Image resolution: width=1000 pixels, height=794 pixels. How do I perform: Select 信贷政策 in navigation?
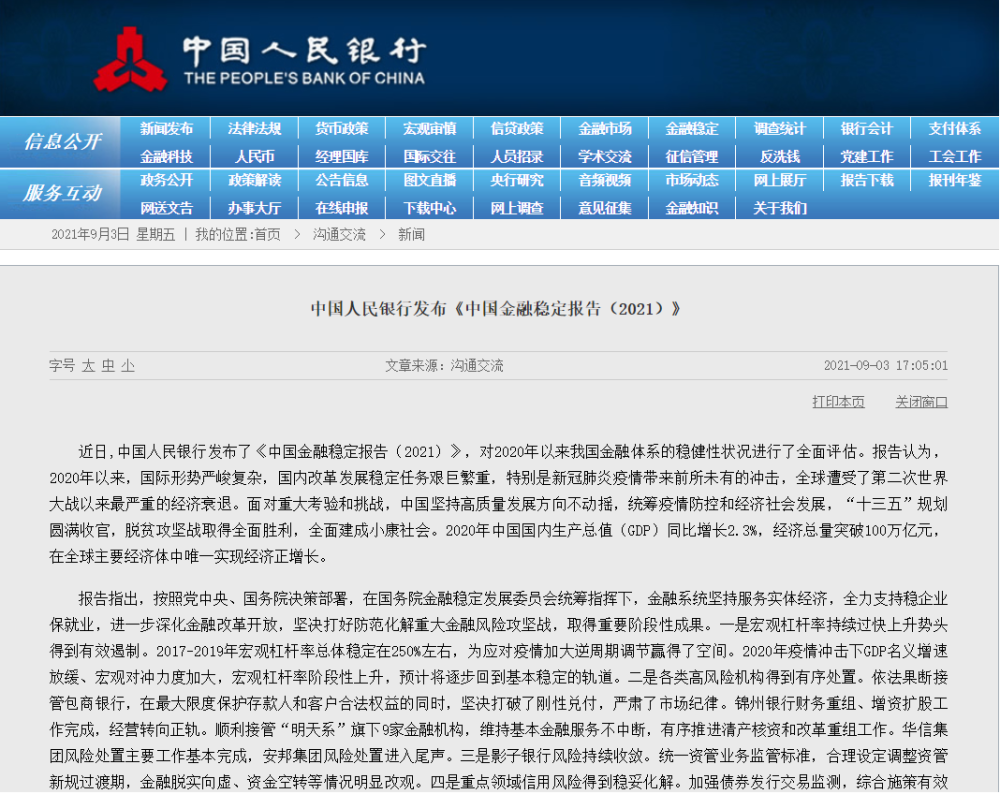(517, 129)
